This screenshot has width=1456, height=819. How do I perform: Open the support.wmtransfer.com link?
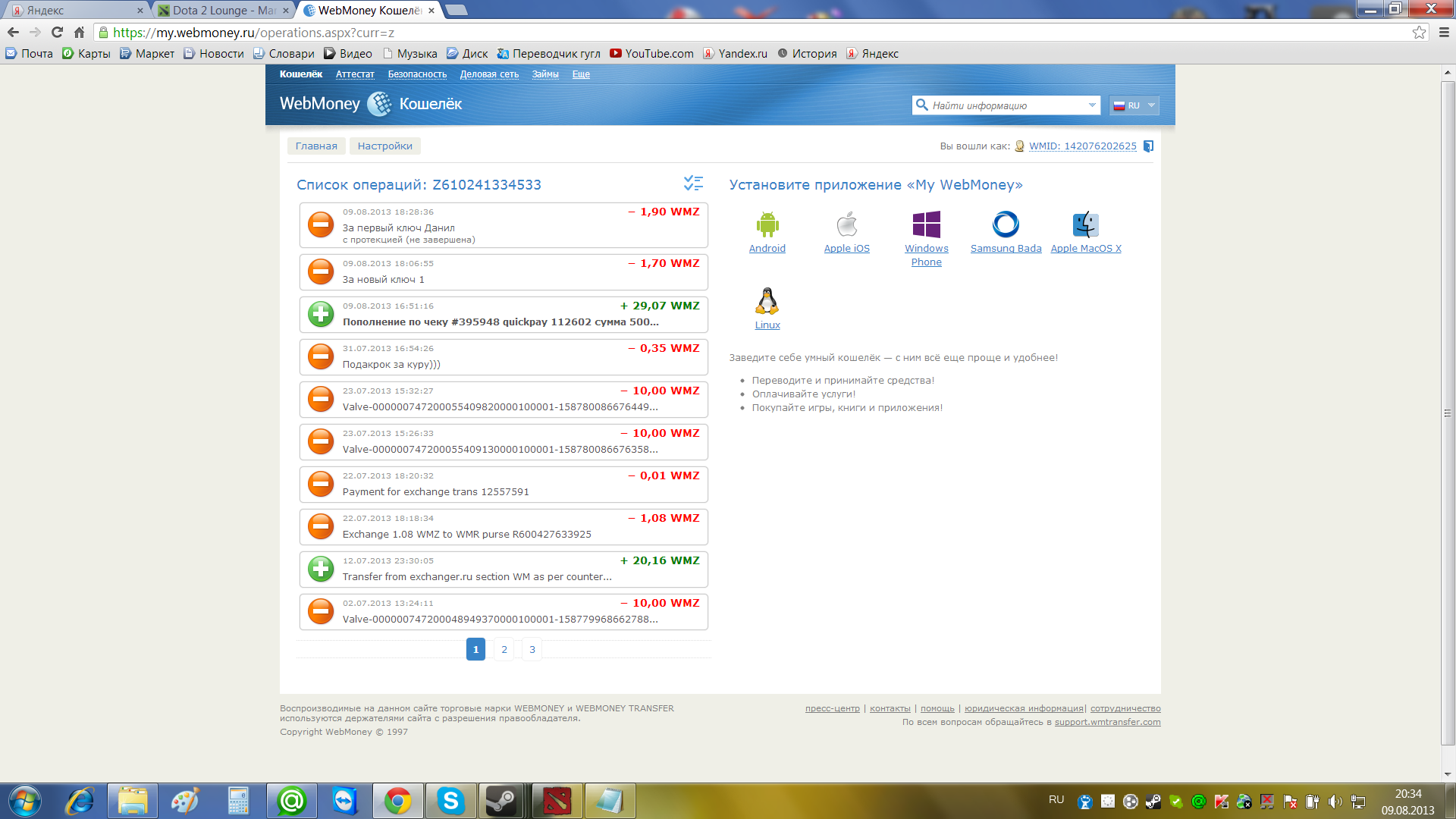tap(1107, 722)
